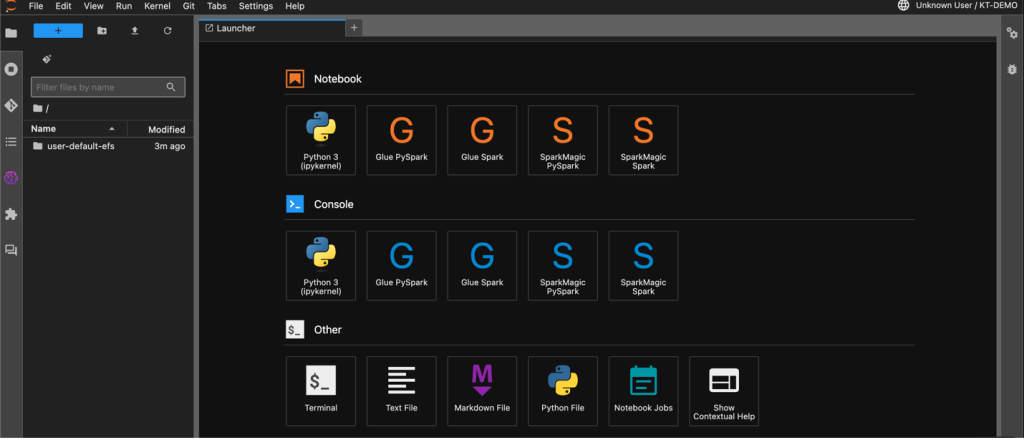Screen dimensions: 1024x440
Task: Open Python 3 (ipykernel) notebook
Action: point(321,140)
